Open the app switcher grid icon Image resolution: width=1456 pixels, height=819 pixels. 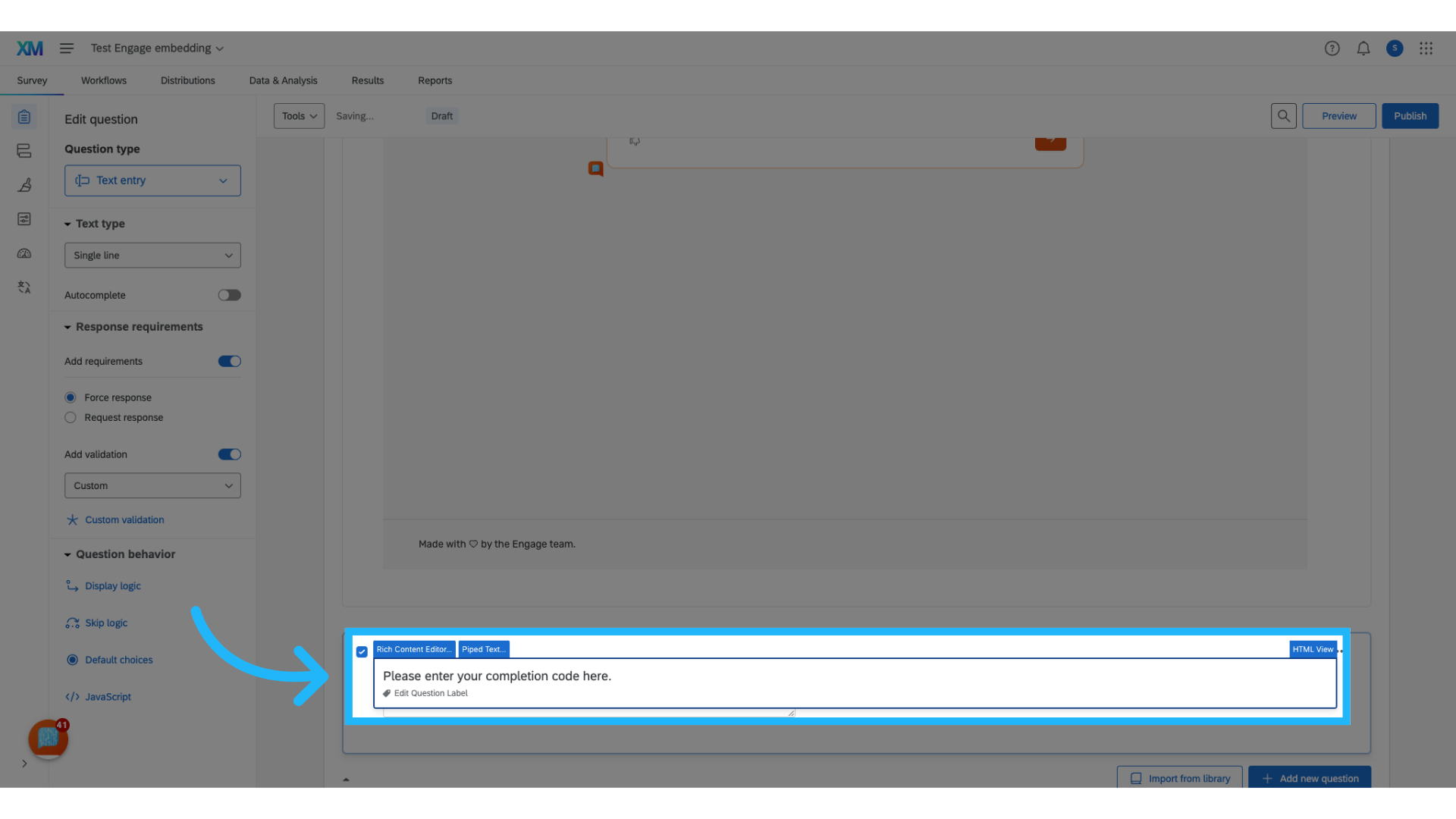tap(1426, 49)
